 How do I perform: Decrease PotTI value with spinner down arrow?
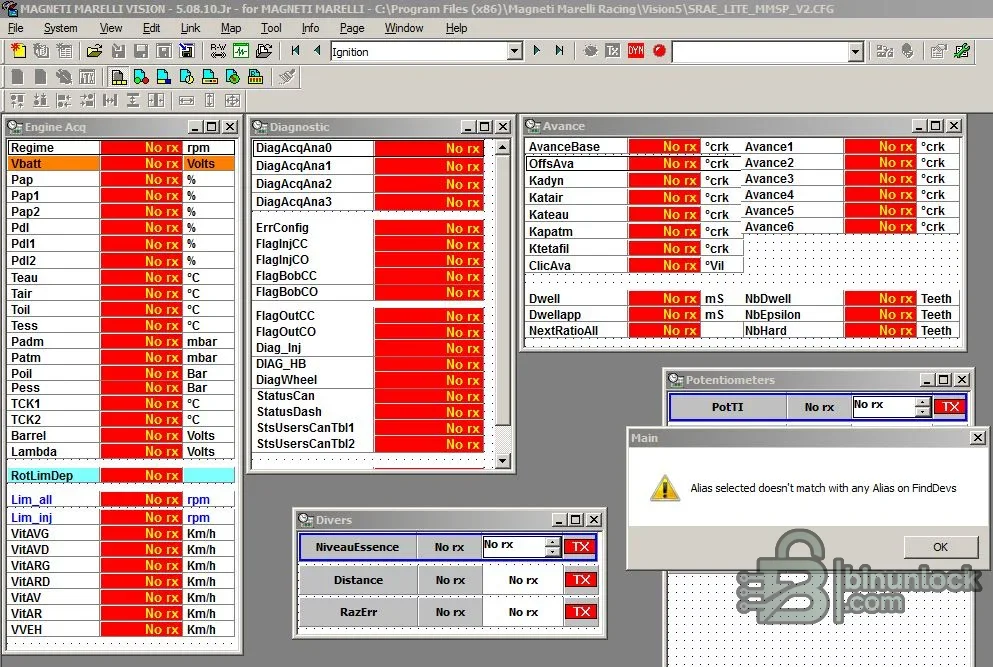coord(923,412)
